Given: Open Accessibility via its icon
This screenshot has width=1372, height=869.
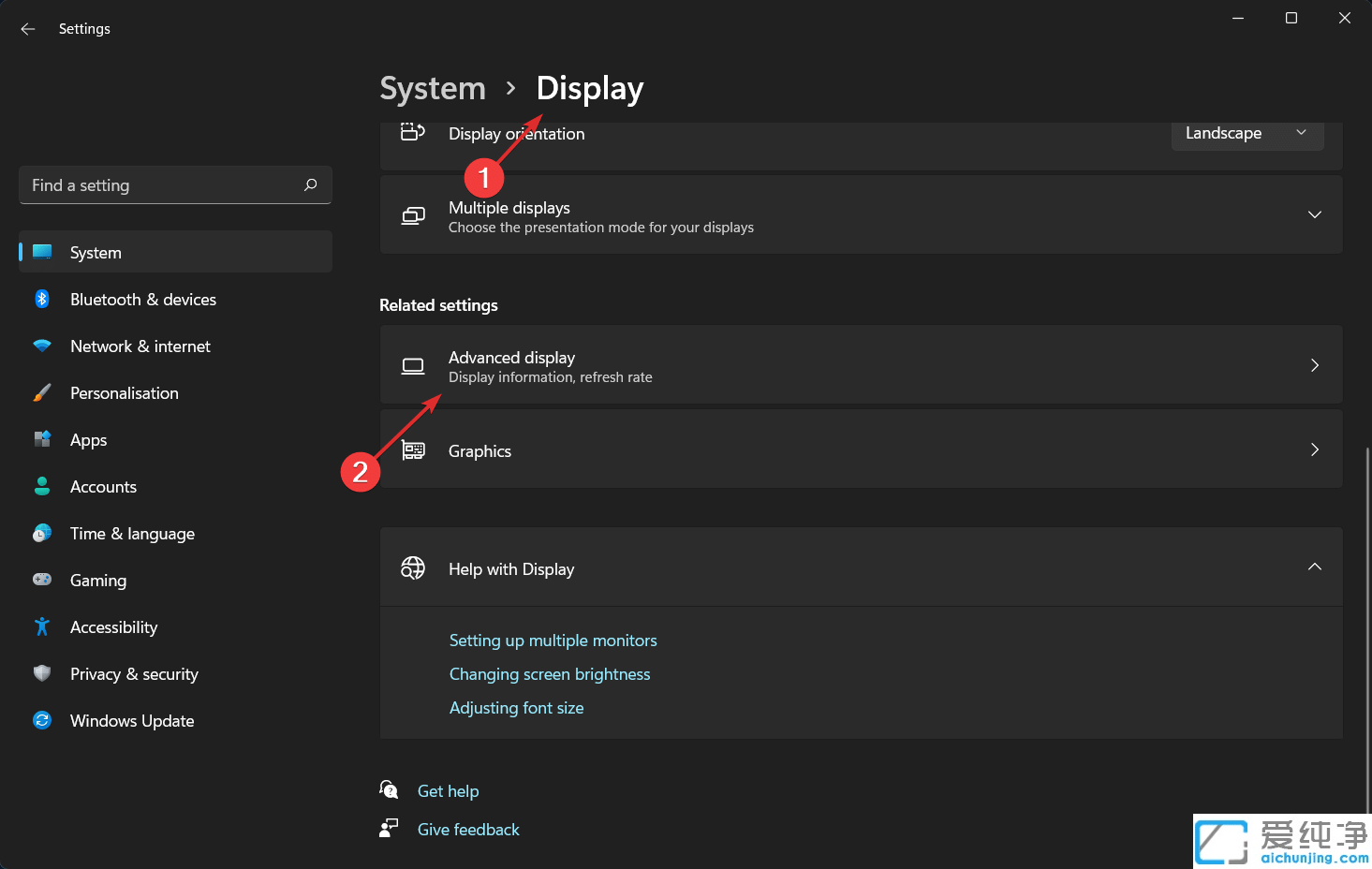Looking at the screenshot, I should click(x=42, y=626).
